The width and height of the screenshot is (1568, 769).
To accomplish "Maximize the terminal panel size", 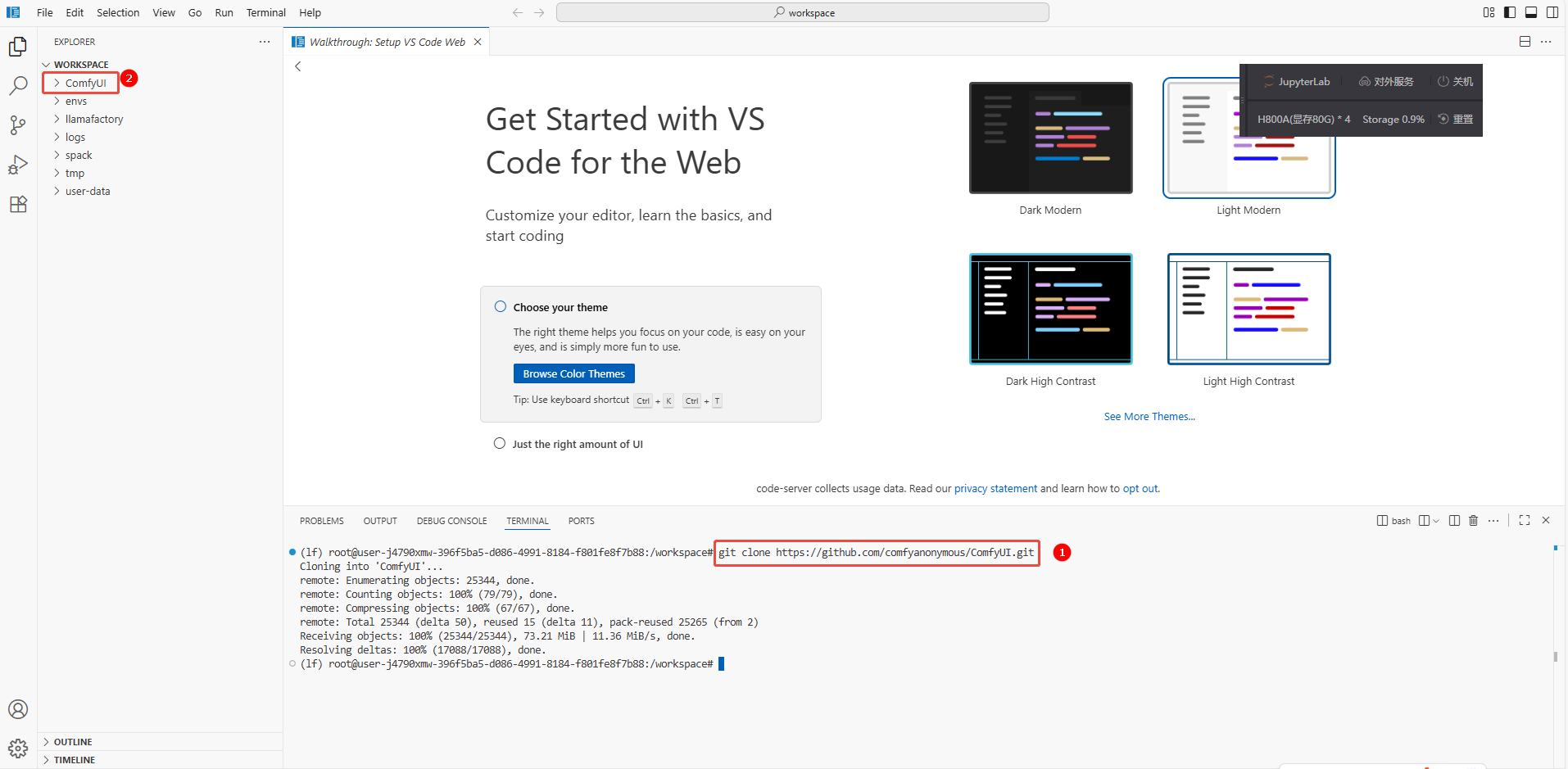I will [1524, 521].
